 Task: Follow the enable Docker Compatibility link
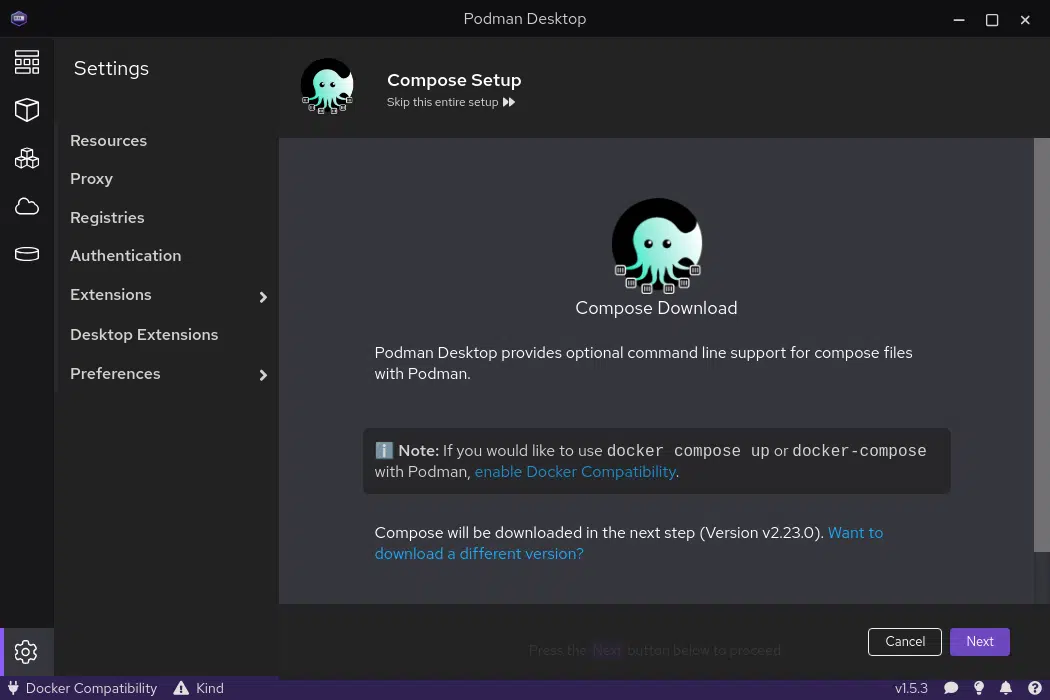coord(575,472)
